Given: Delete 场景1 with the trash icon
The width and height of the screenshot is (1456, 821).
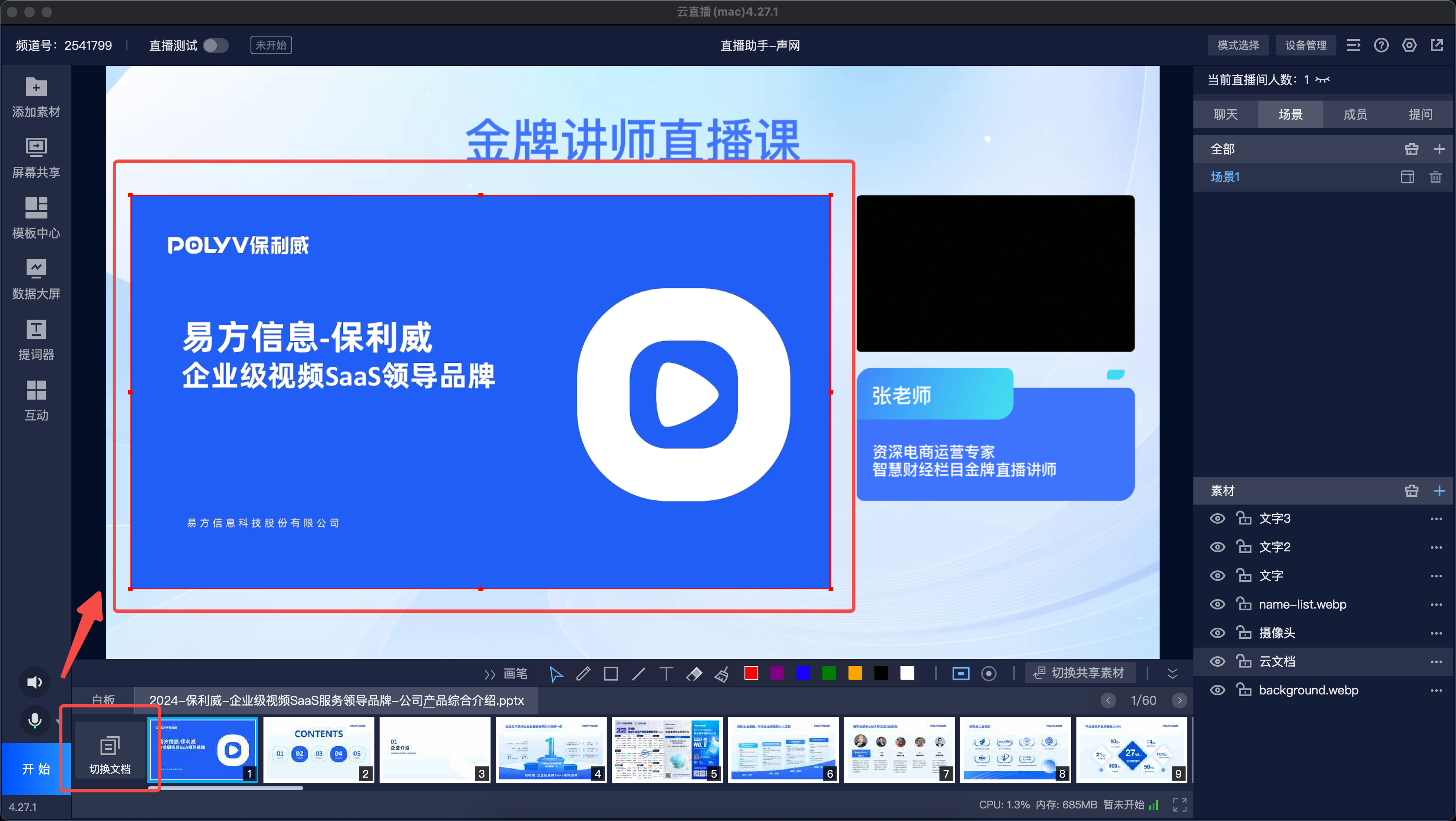Looking at the screenshot, I should tap(1436, 177).
